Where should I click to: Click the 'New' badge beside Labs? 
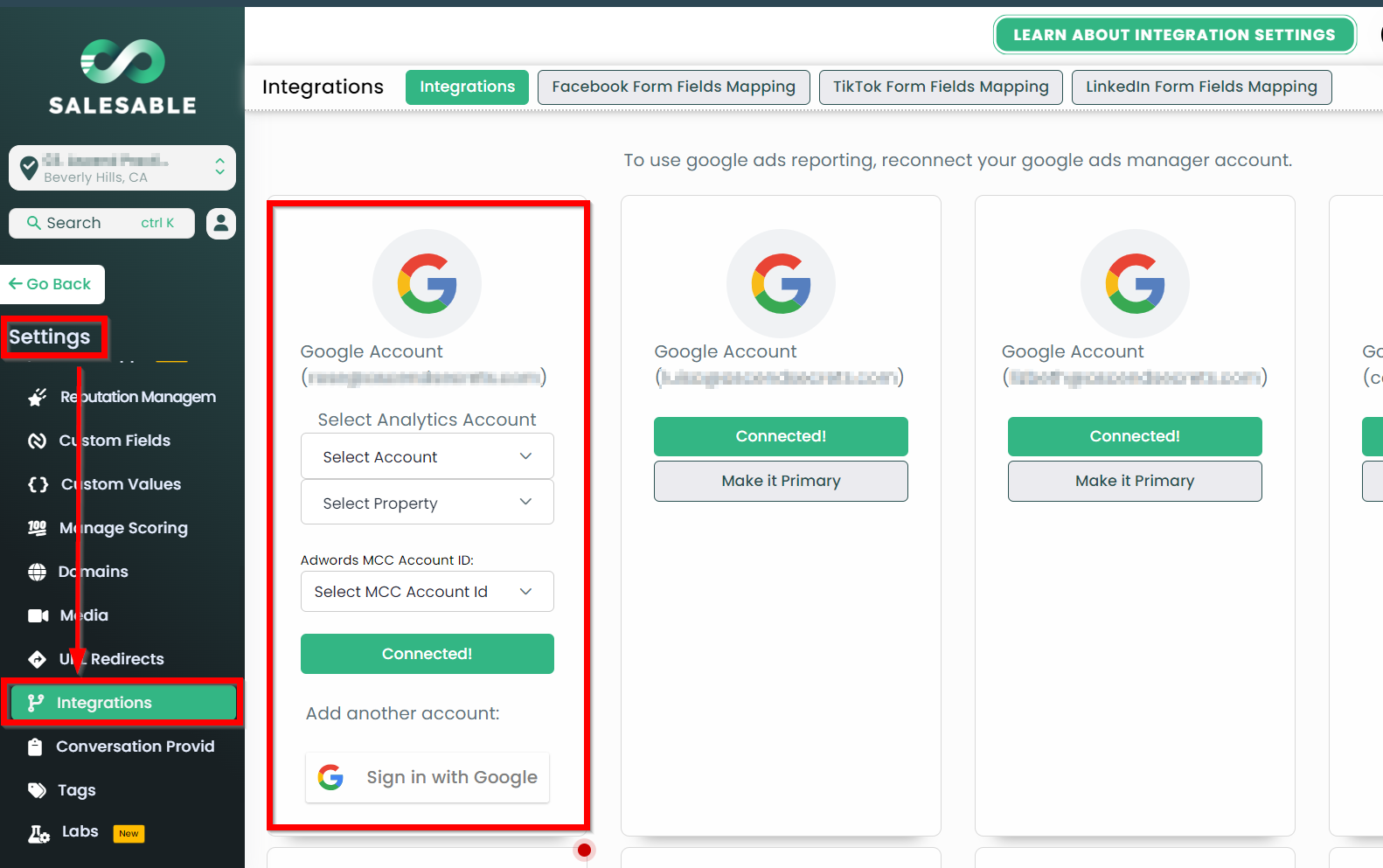(x=129, y=834)
